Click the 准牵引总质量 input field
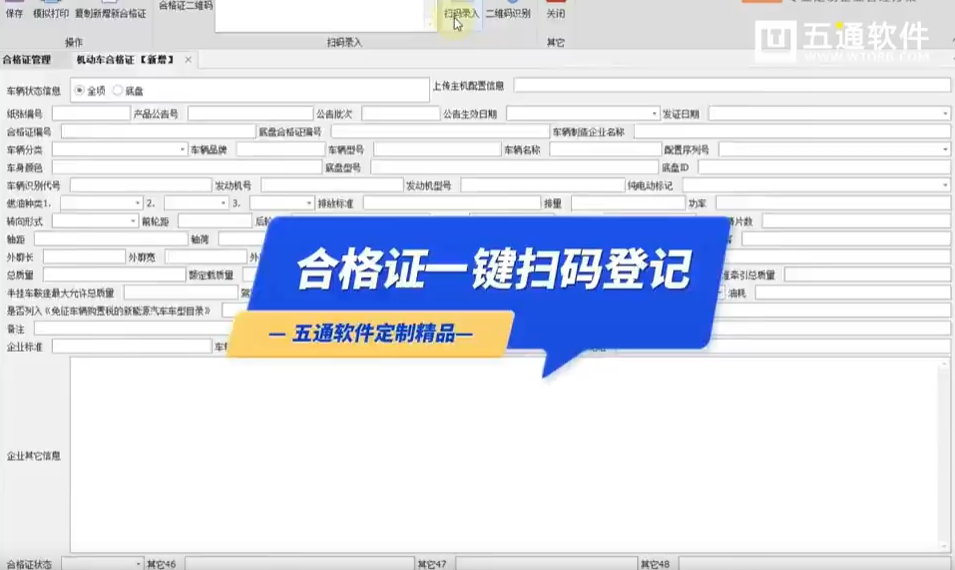The image size is (955, 570). [x=867, y=275]
